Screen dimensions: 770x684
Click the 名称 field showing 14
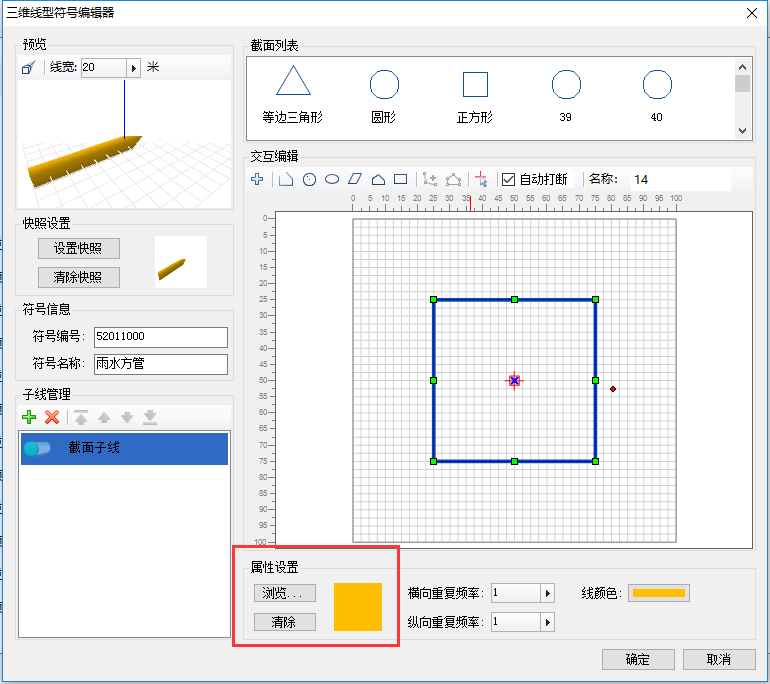[x=681, y=180]
